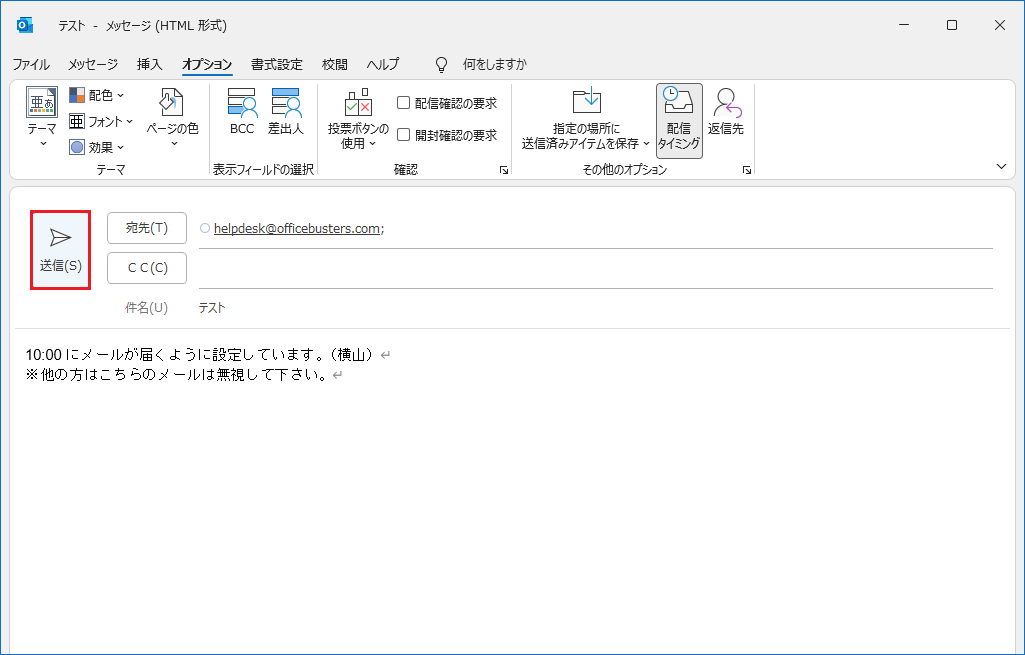Click the To (宛先) button
Viewport: 1025px width, 655px height.
tap(146, 228)
